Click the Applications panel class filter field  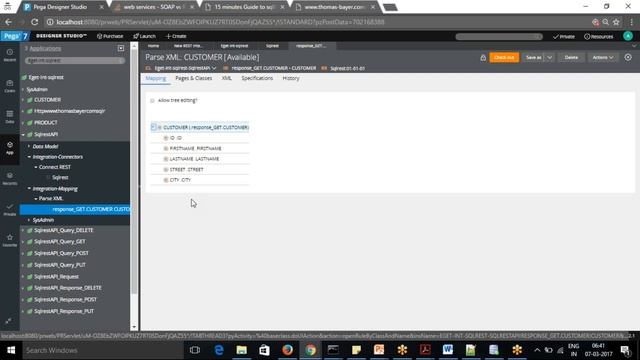coord(75,60)
